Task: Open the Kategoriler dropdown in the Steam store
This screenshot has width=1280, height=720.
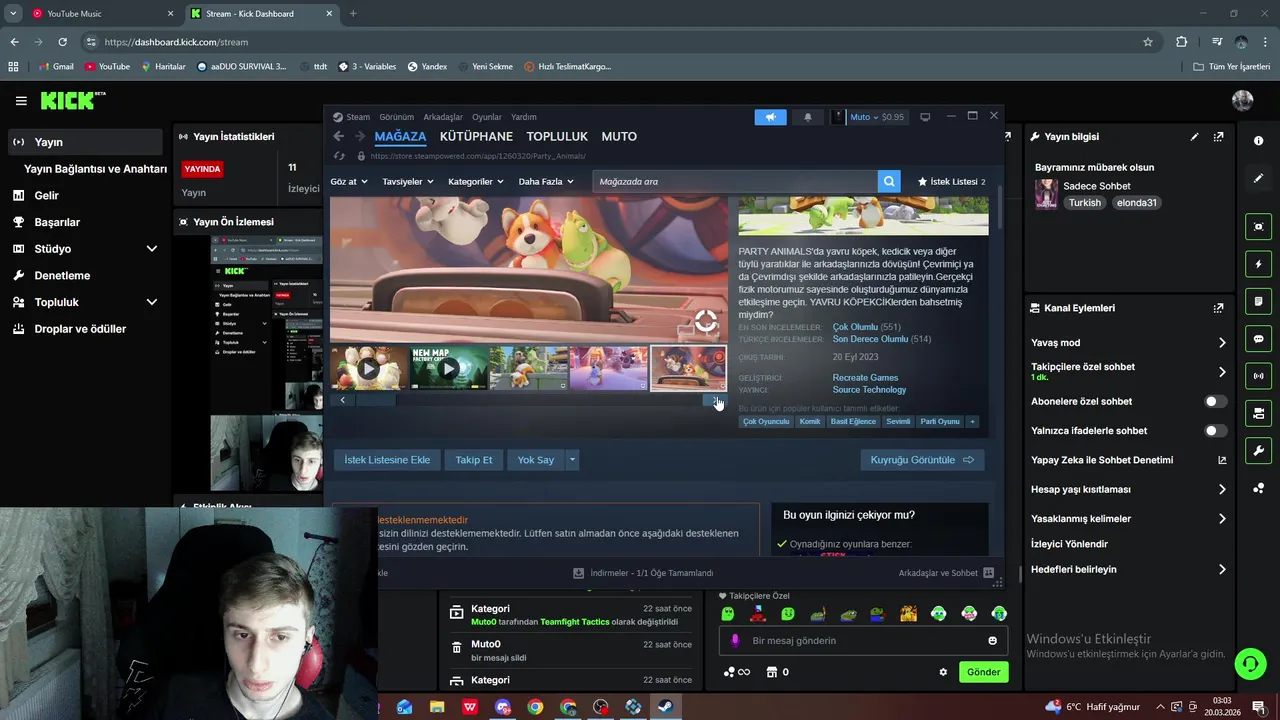Action: 475,182
